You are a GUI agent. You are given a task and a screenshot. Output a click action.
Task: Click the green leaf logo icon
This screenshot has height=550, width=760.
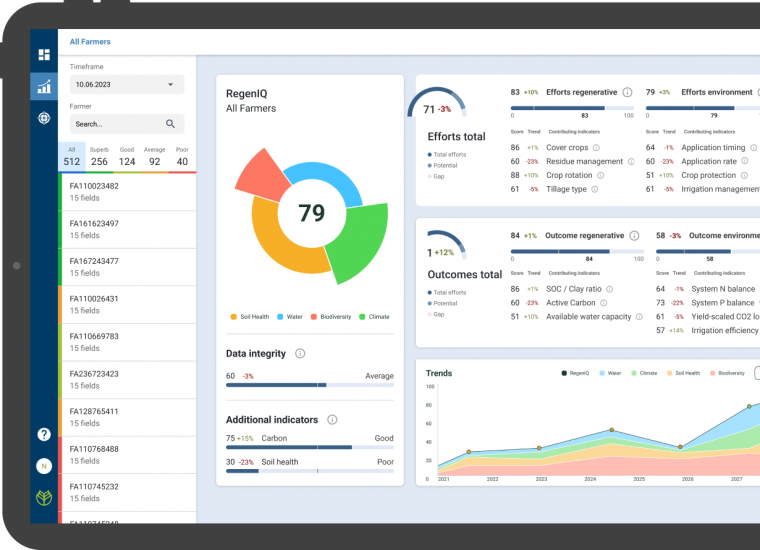pyautogui.click(x=44, y=498)
